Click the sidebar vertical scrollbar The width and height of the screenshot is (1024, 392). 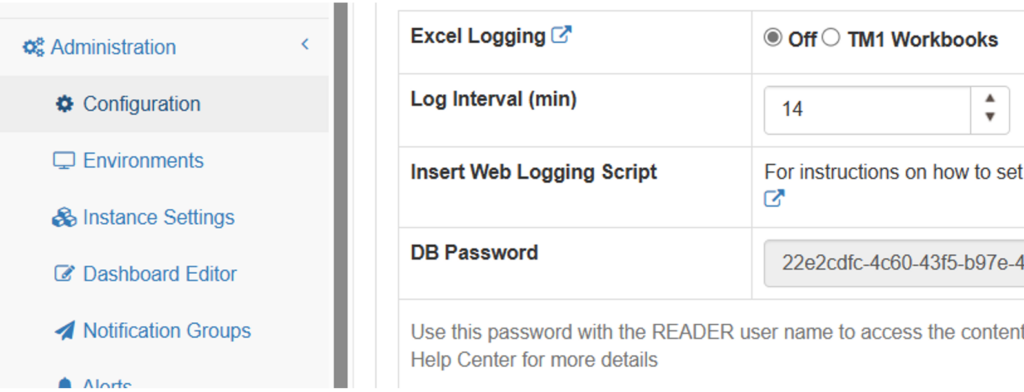coord(341,195)
